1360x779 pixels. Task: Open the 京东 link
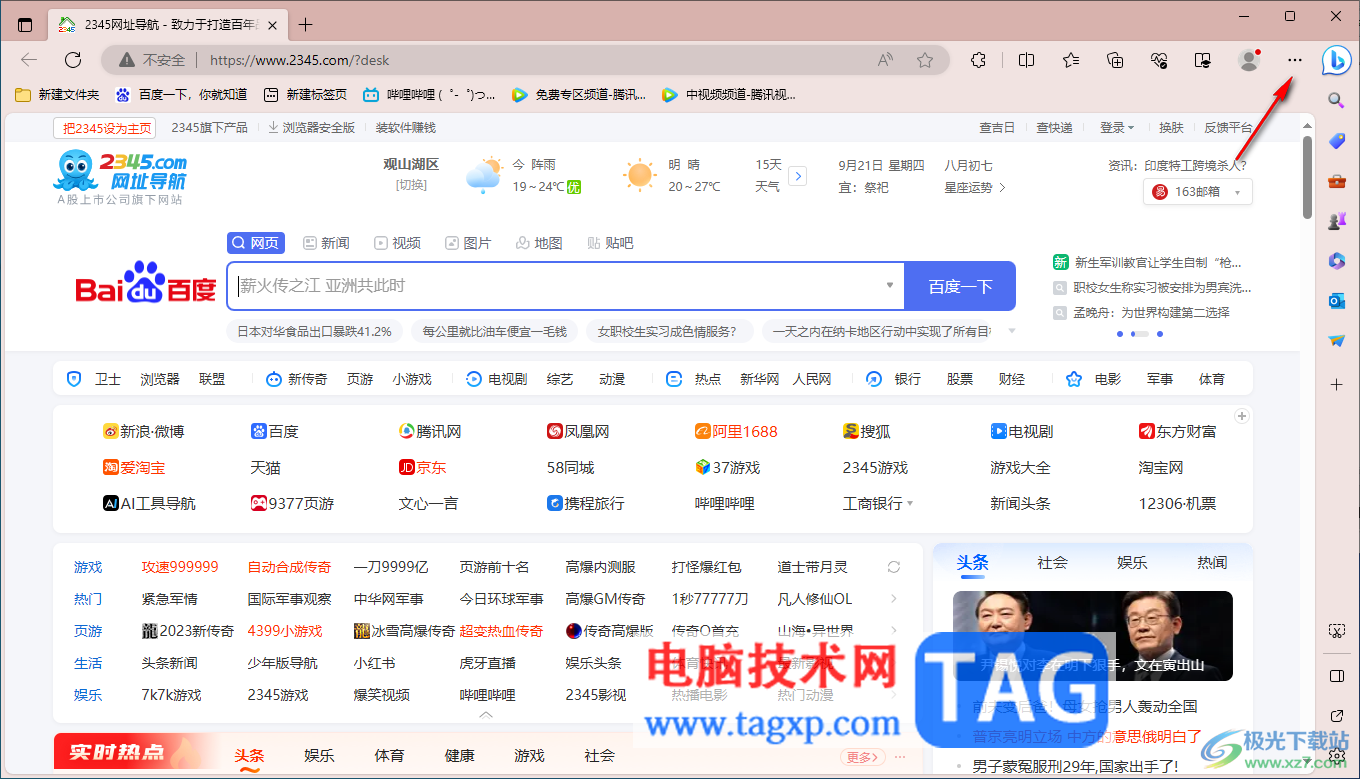click(422, 468)
